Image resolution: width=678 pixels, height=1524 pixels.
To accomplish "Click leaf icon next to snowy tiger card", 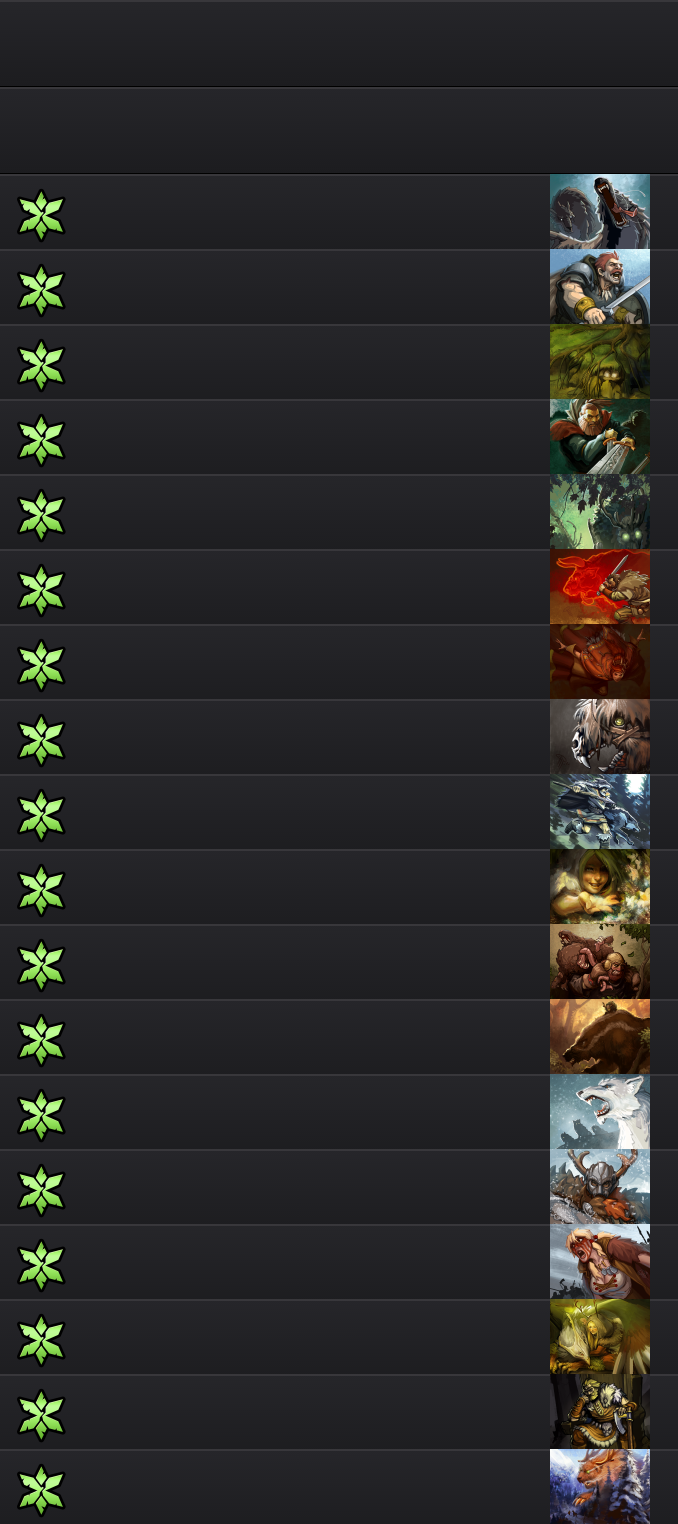I will (x=41, y=1491).
